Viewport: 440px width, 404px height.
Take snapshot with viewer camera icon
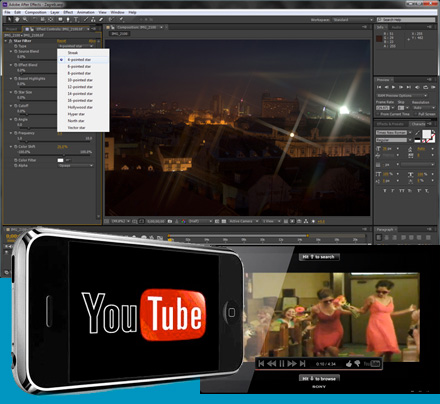(170, 221)
